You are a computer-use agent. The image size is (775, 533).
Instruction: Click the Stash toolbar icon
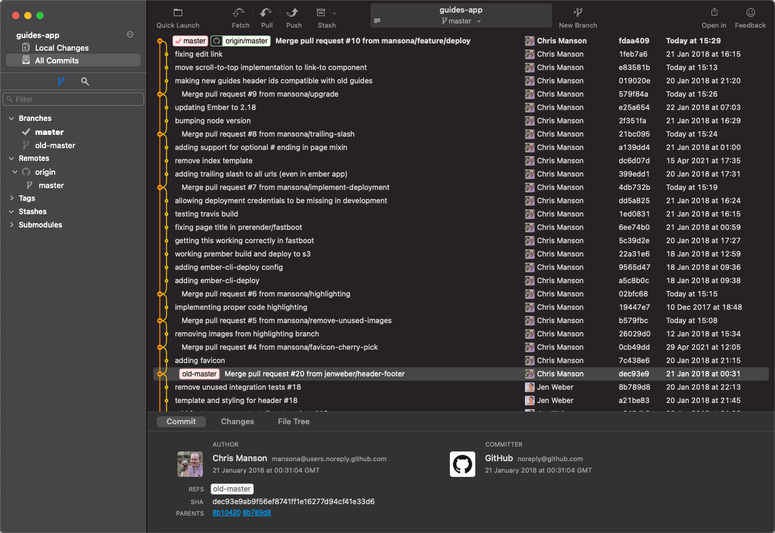321,13
